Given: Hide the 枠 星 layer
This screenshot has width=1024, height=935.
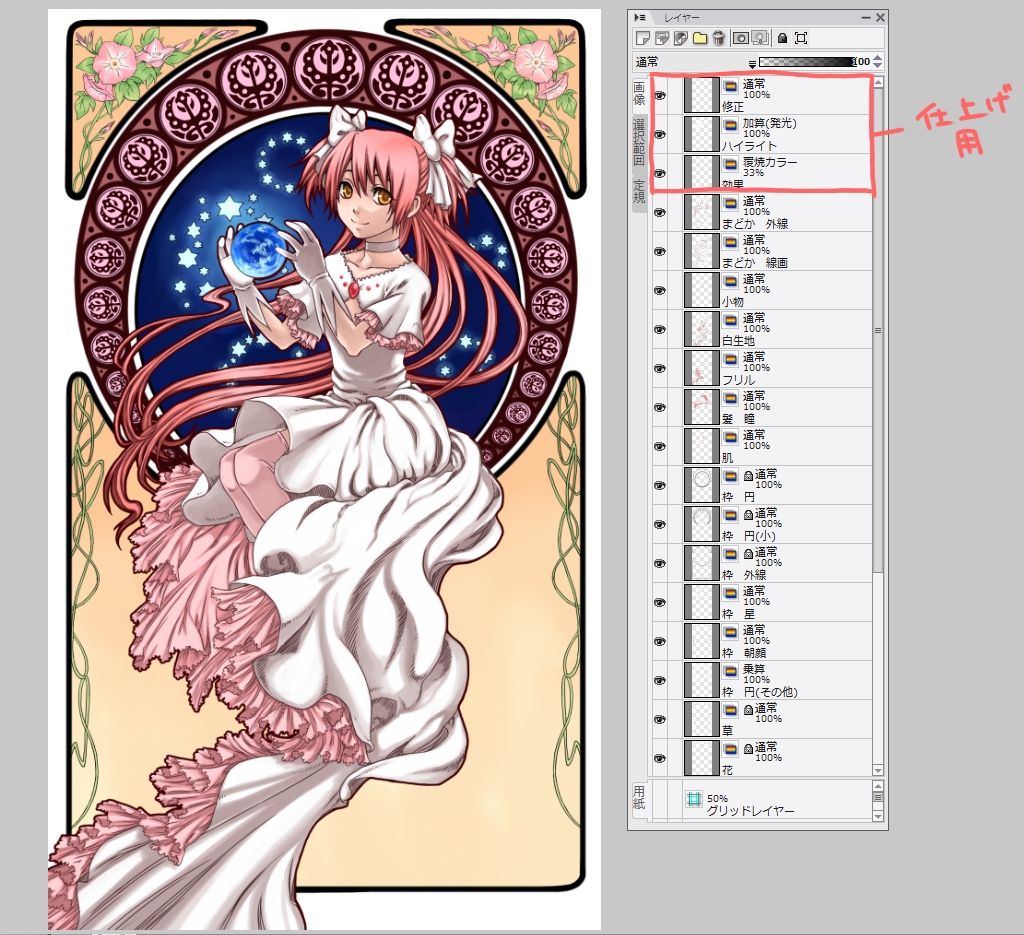Looking at the screenshot, I should (x=660, y=602).
